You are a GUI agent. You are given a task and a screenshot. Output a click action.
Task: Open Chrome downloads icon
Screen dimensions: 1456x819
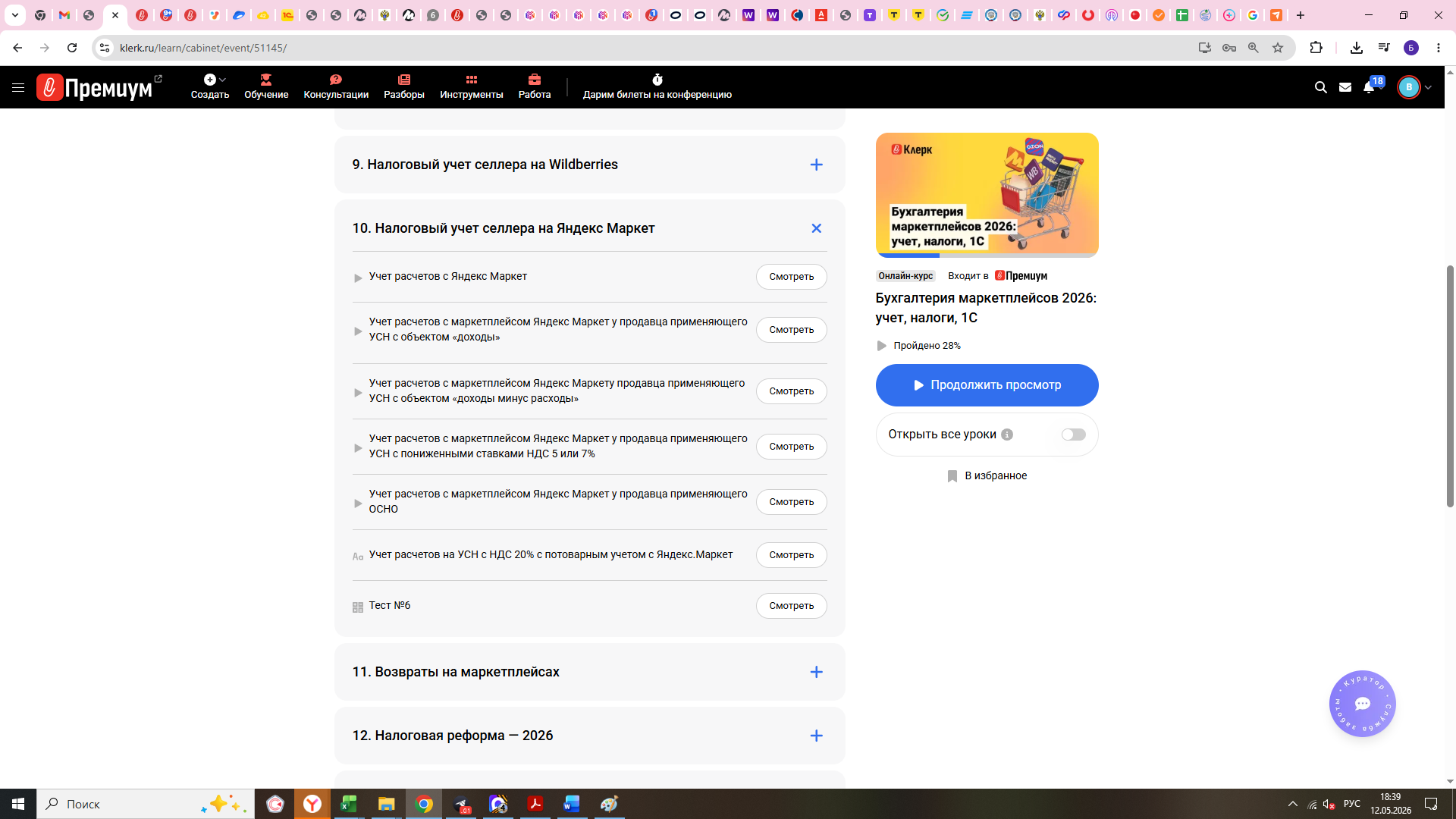(1356, 48)
